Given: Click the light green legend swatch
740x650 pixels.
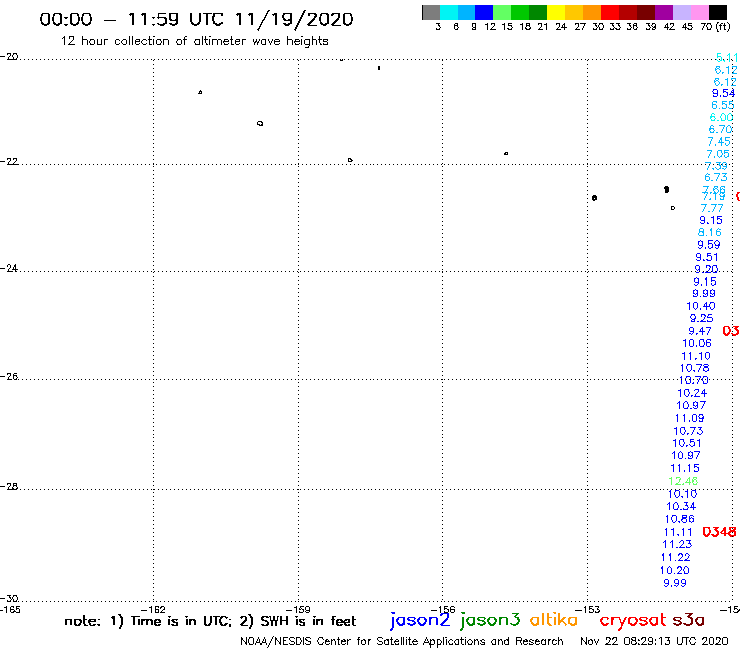Looking at the screenshot, I should click(x=502, y=12).
